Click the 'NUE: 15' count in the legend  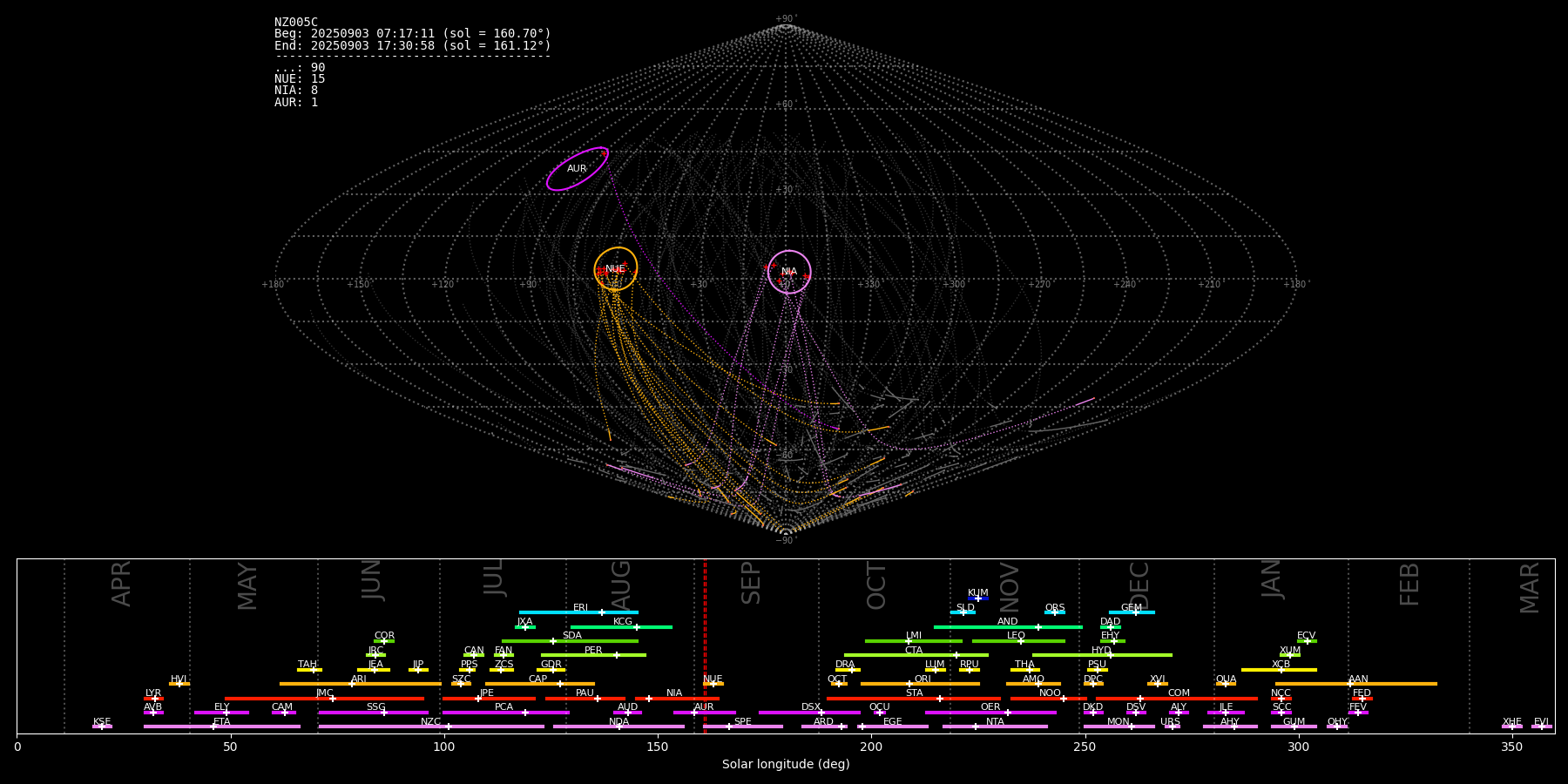click(x=300, y=79)
